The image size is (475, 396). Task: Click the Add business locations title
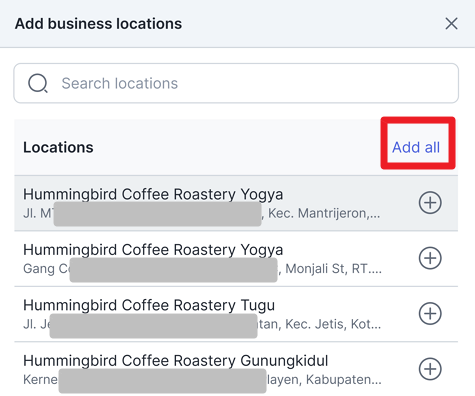click(98, 24)
